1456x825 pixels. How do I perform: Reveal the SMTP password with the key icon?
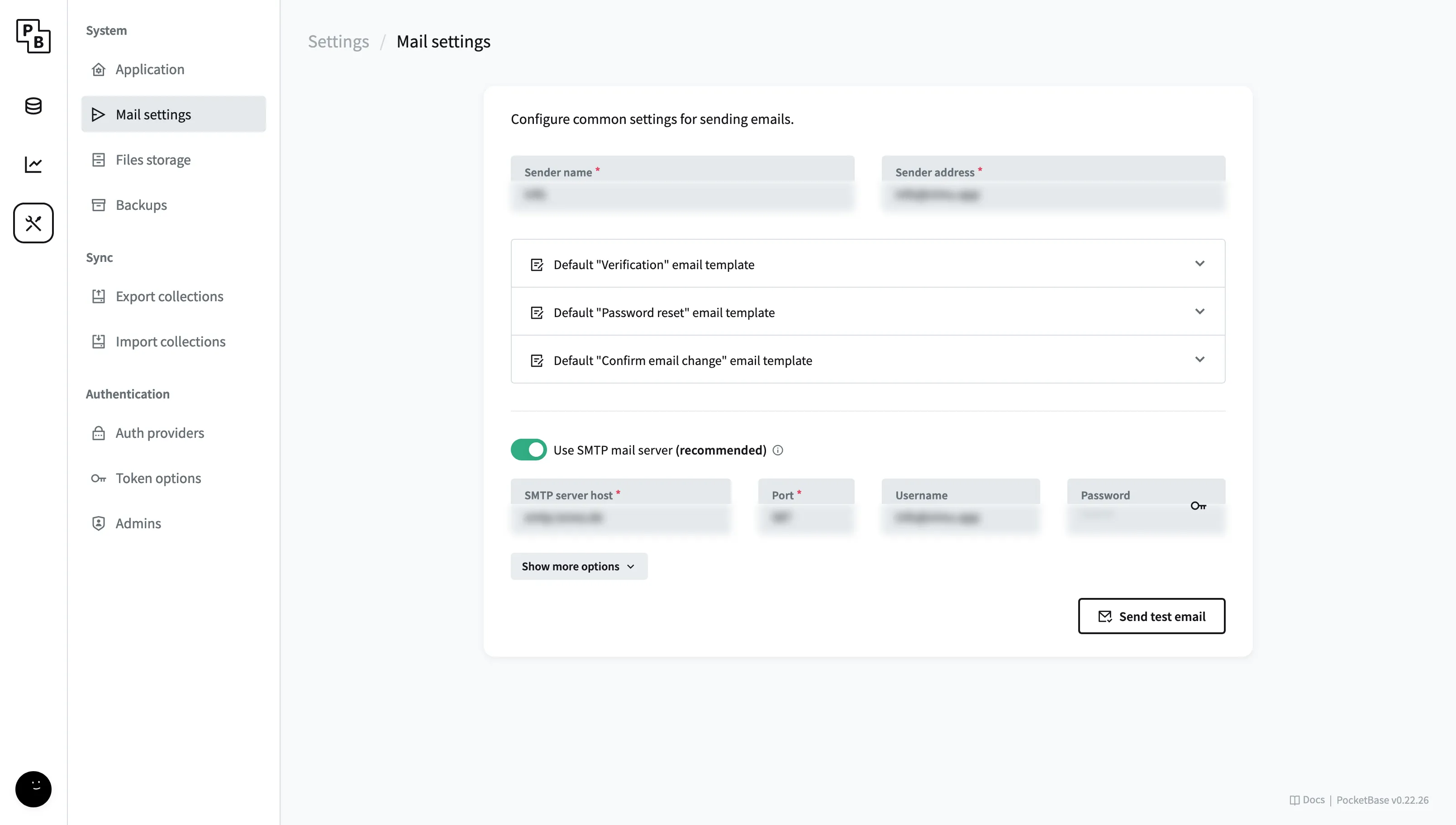(x=1199, y=505)
